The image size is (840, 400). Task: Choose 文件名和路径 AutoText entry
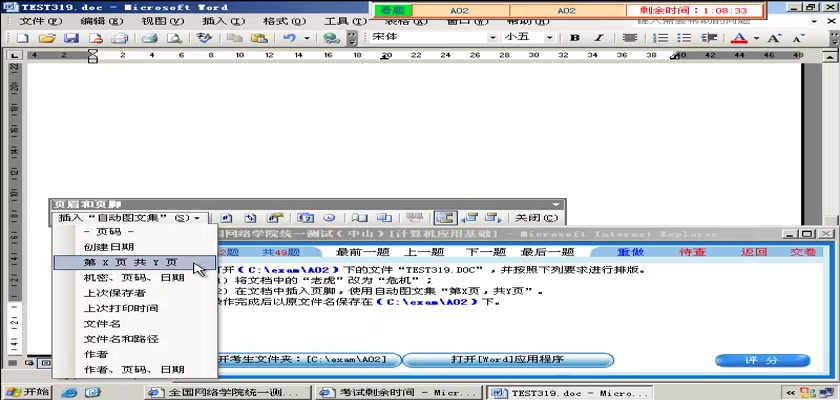coord(134,339)
